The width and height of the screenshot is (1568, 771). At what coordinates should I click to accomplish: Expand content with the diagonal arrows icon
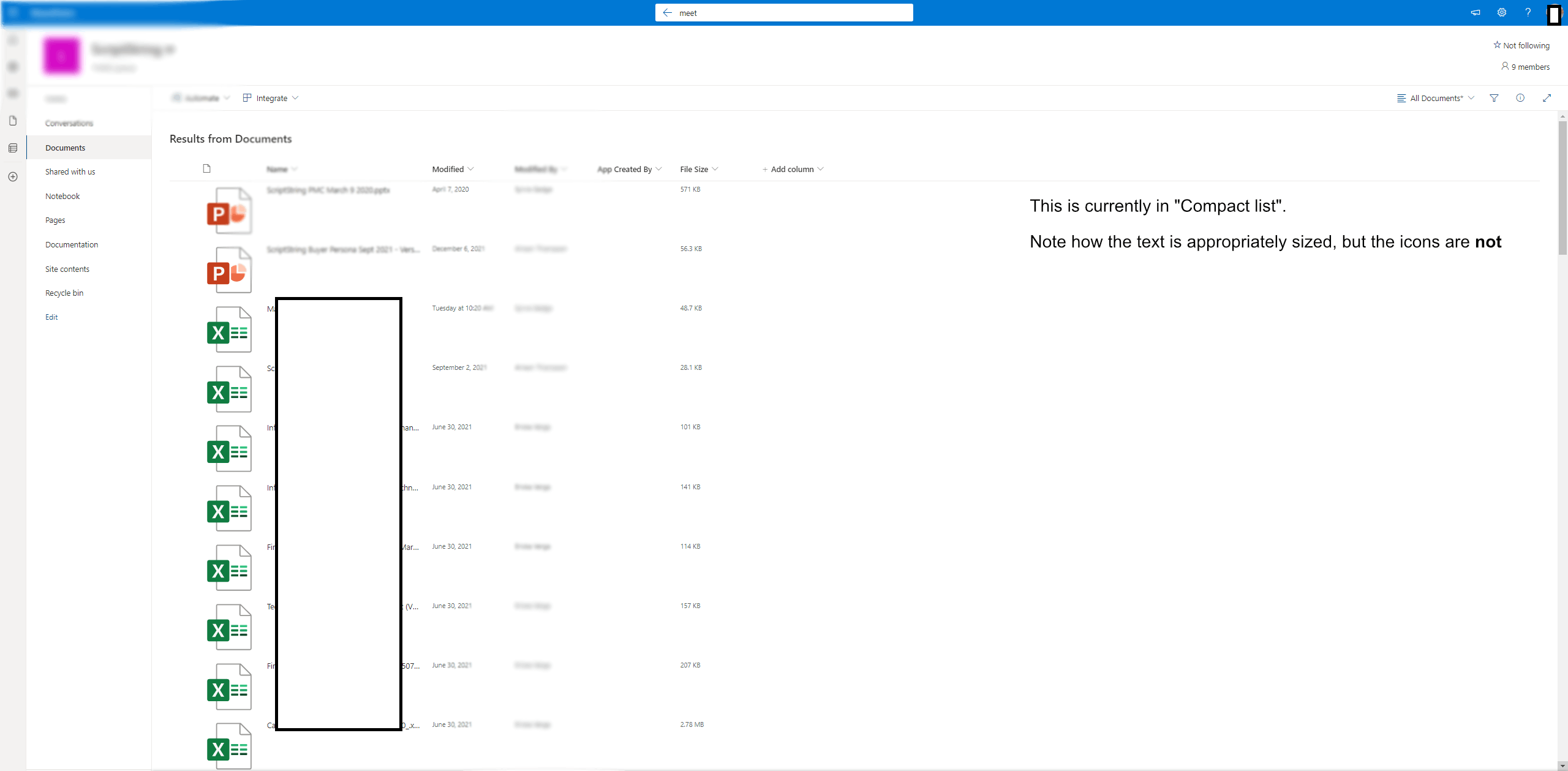point(1547,98)
